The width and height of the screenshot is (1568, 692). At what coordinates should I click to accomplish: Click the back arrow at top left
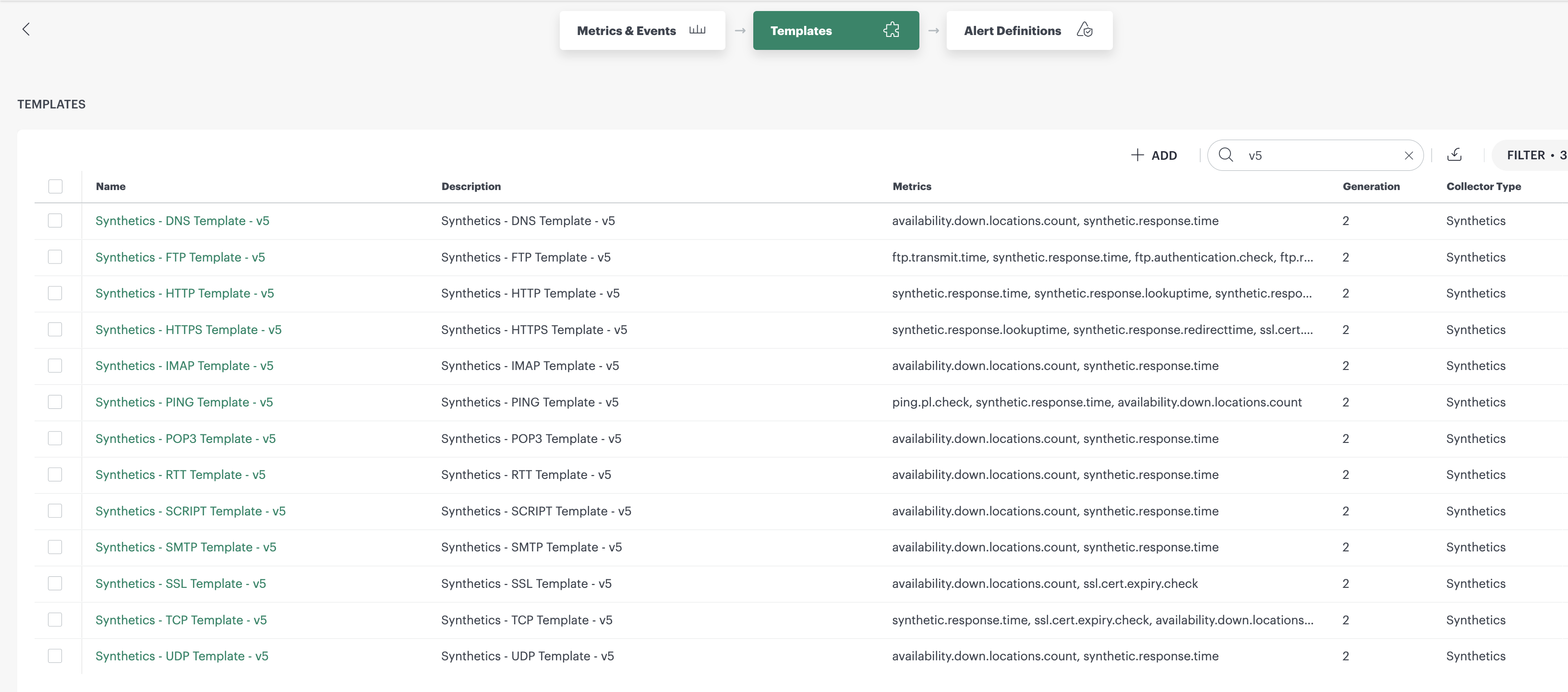pyautogui.click(x=26, y=29)
